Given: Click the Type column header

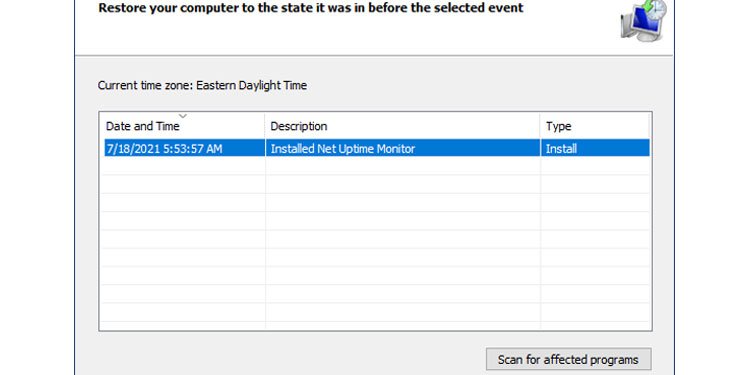Looking at the screenshot, I should pyautogui.click(x=595, y=126).
